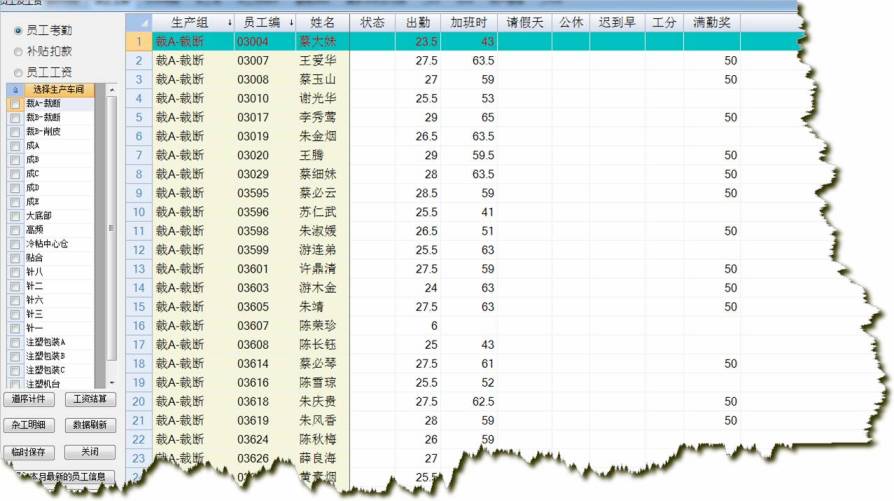Viewport: 894px width, 501px height.
Task: Click the 关闭 button
Action: coord(90,452)
